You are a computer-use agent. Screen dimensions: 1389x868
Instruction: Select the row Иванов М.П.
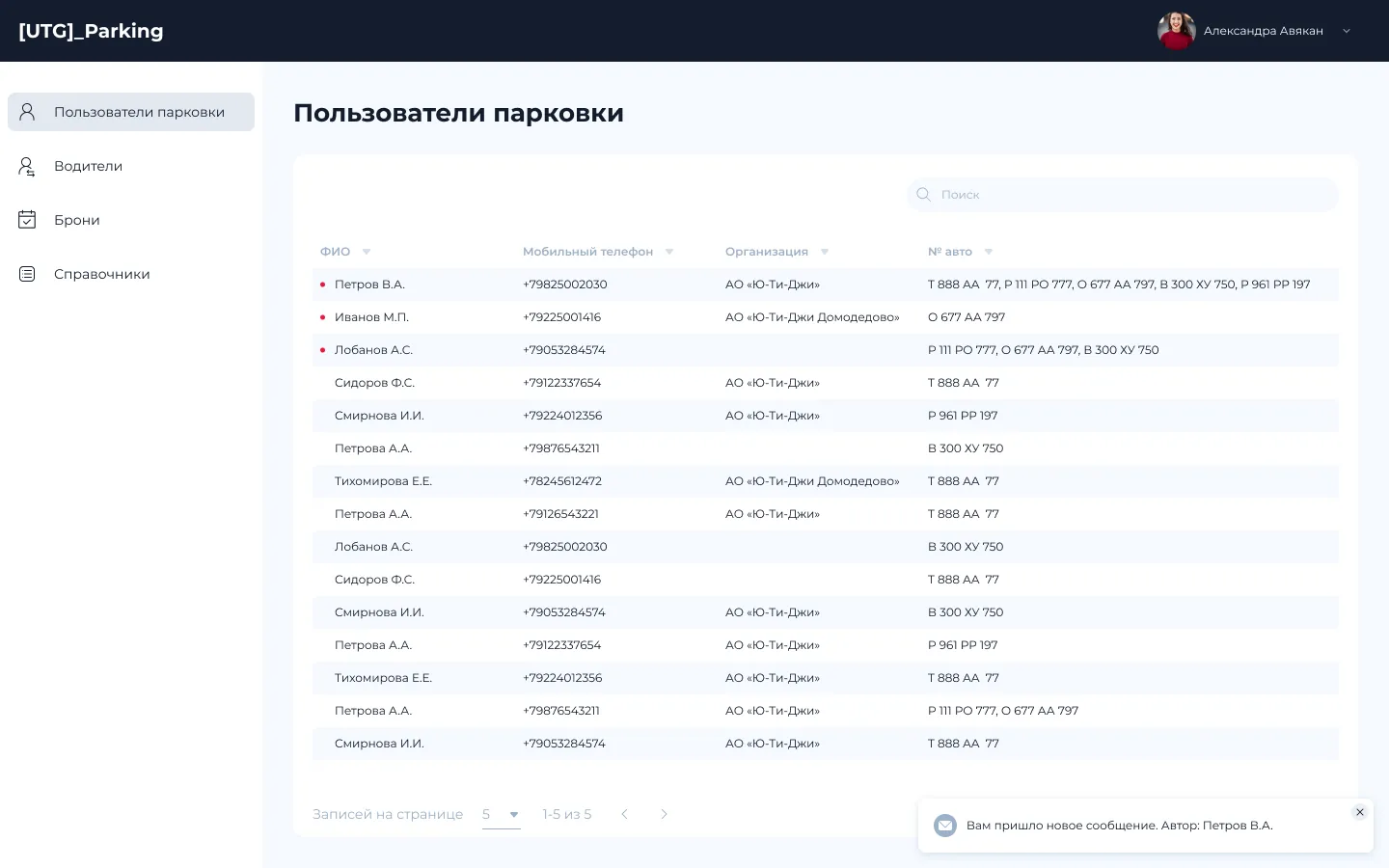pos(826,317)
